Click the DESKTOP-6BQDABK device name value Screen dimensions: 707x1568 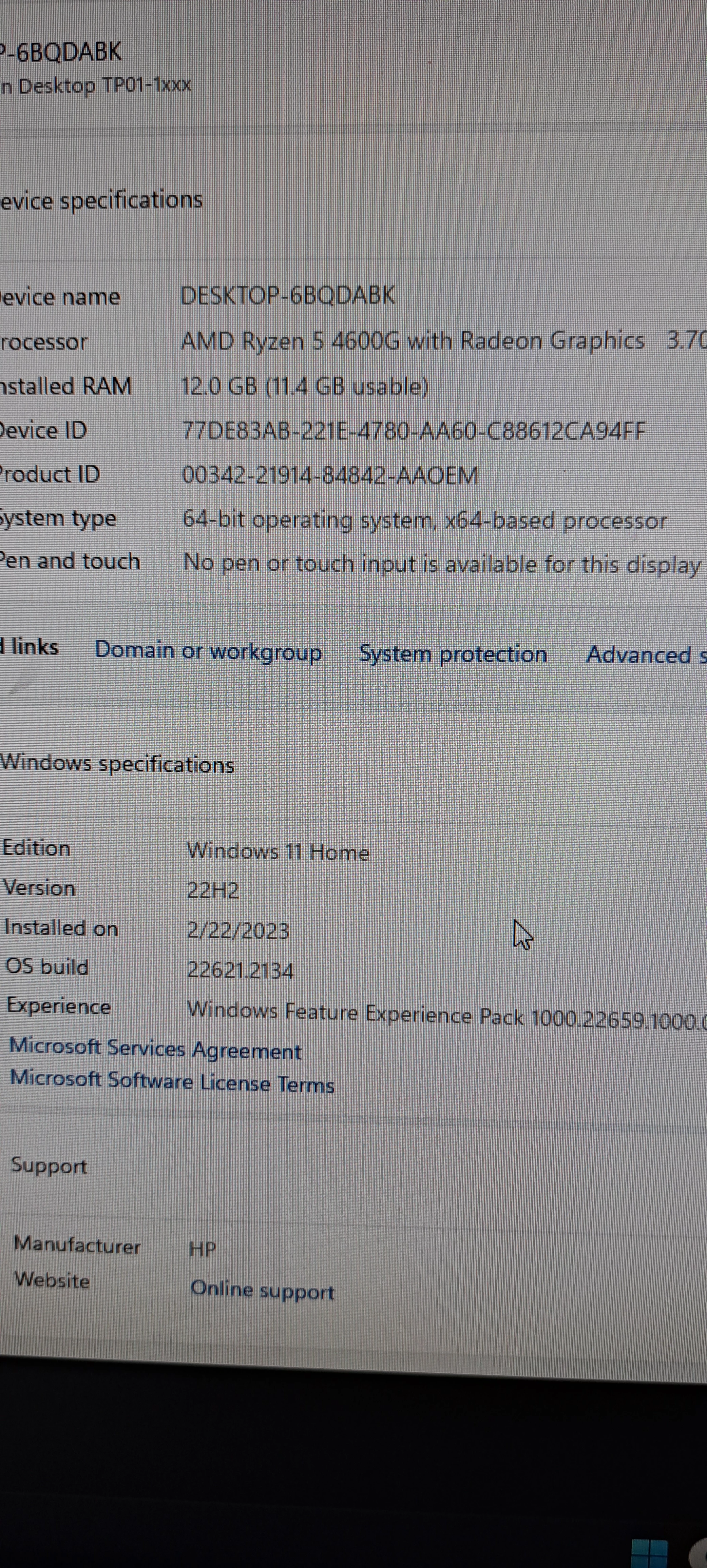click(x=287, y=296)
